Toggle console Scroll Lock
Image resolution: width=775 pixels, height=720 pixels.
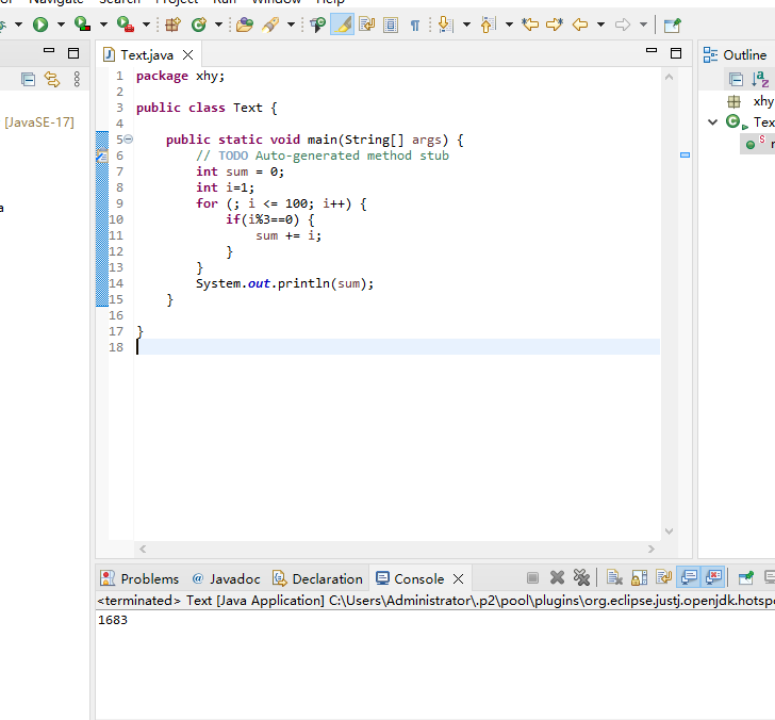(x=639, y=578)
